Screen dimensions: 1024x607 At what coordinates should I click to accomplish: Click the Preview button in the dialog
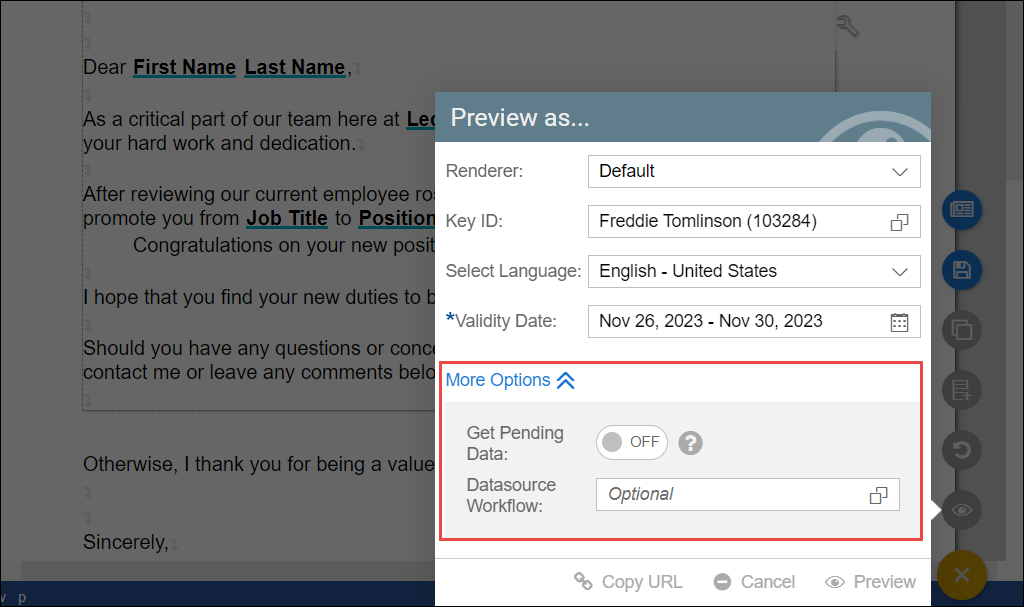click(x=870, y=582)
